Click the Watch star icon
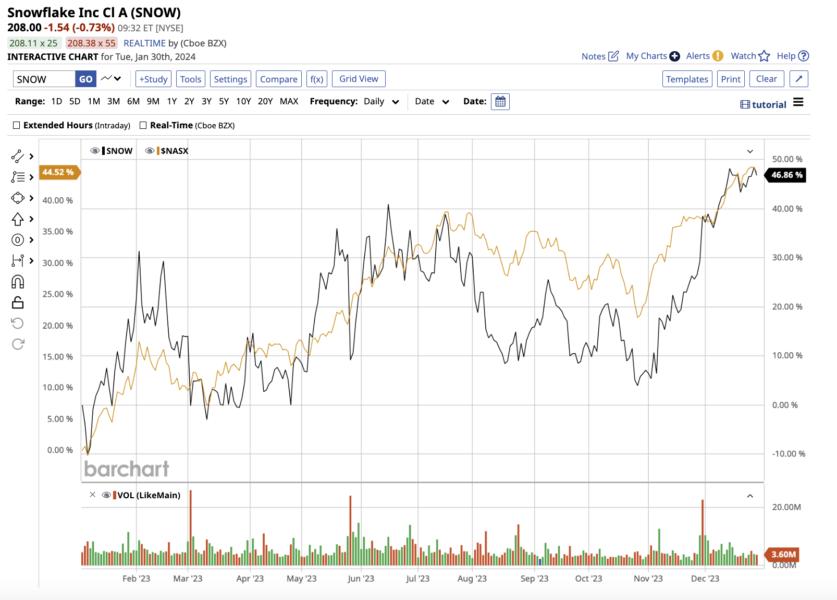Image resolution: width=837 pixels, height=600 pixels. tap(764, 56)
